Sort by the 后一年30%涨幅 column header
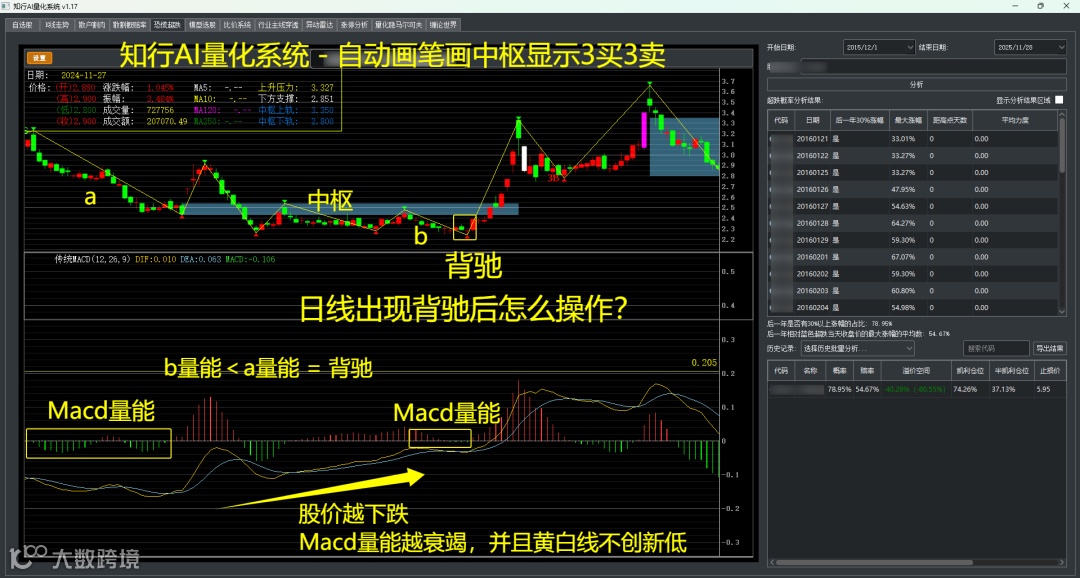This screenshot has width=1080, height=578. (x=859, y=120)
